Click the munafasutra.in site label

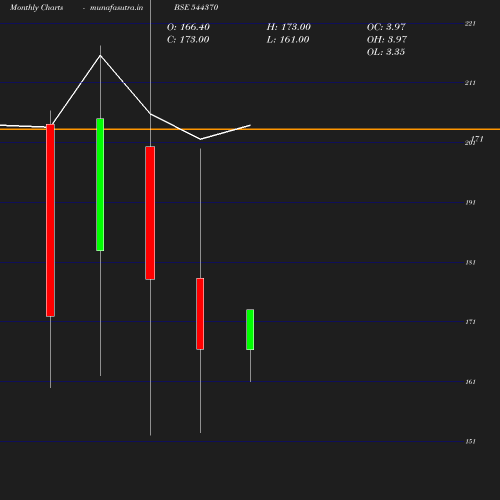pos(116,7)
